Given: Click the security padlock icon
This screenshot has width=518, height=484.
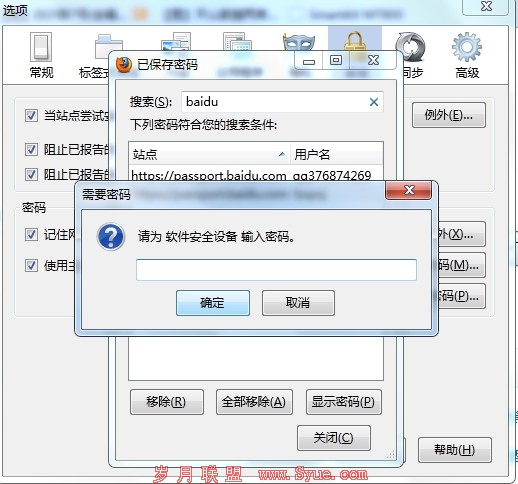Looking at the screenshot, I should click(x=355, y=41).
